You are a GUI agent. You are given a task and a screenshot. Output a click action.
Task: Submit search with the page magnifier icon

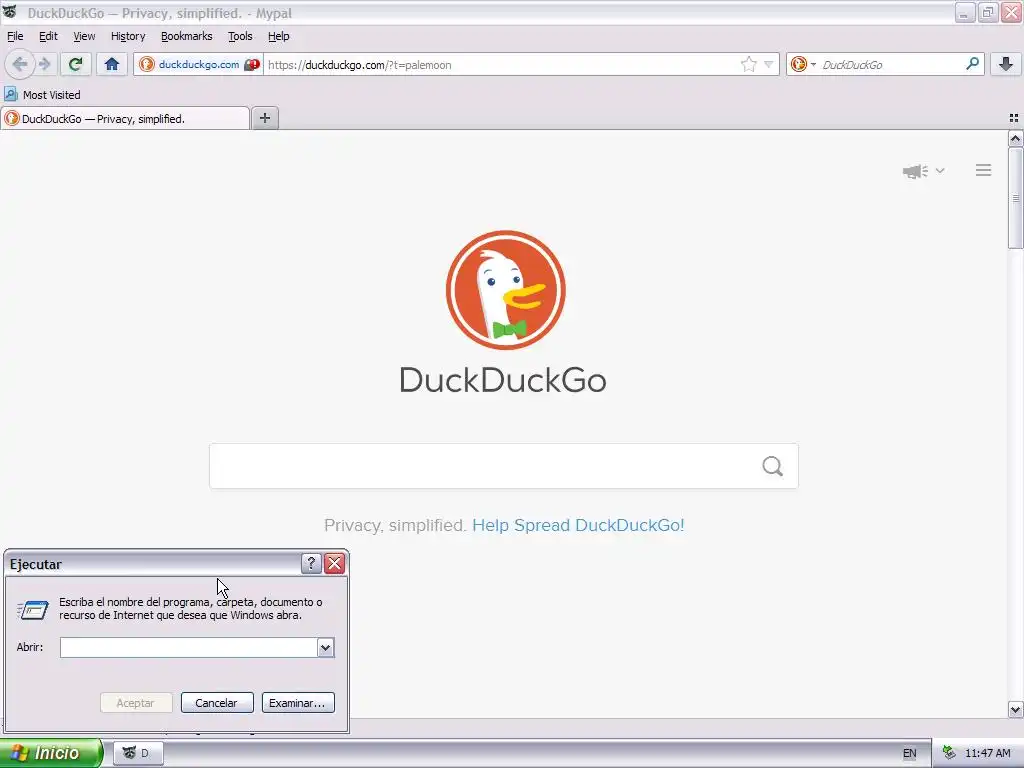(x=773, y=466)
